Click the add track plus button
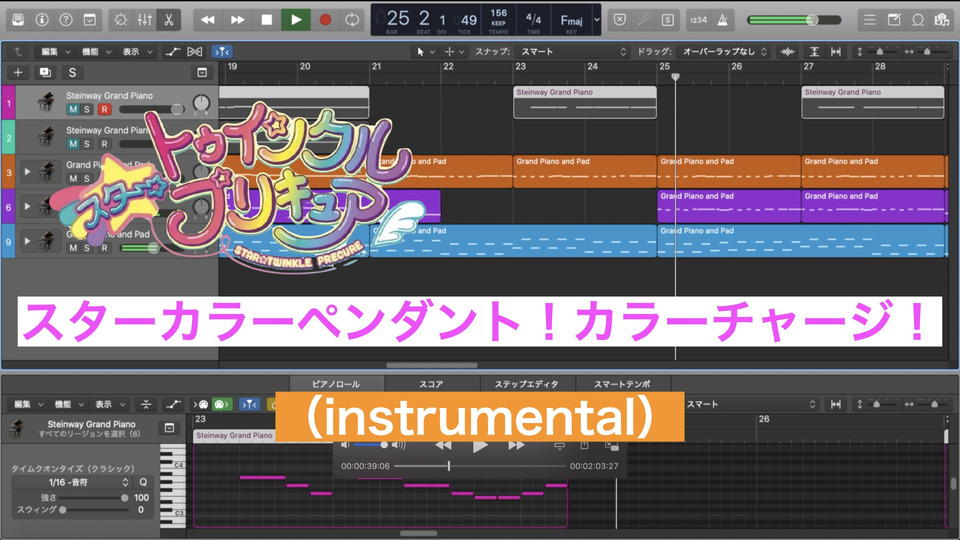This screenshot has height=540, width=960. (18, 72)
